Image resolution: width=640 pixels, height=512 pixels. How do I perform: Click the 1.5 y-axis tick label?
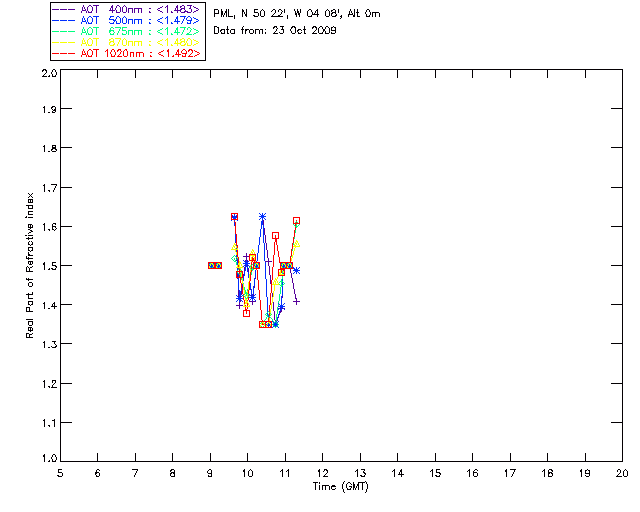pyautogui.click(x=49, y=266)
